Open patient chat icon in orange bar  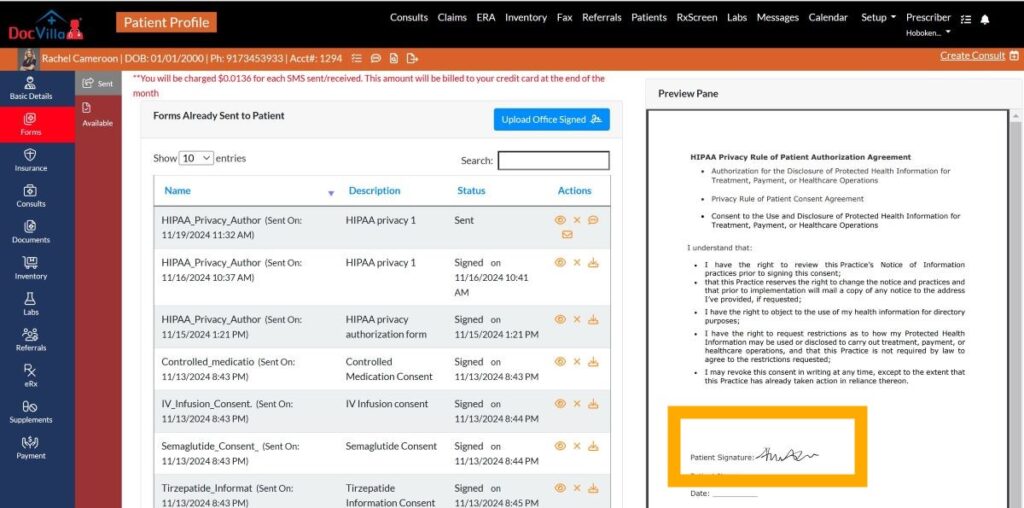coord(376,58)
